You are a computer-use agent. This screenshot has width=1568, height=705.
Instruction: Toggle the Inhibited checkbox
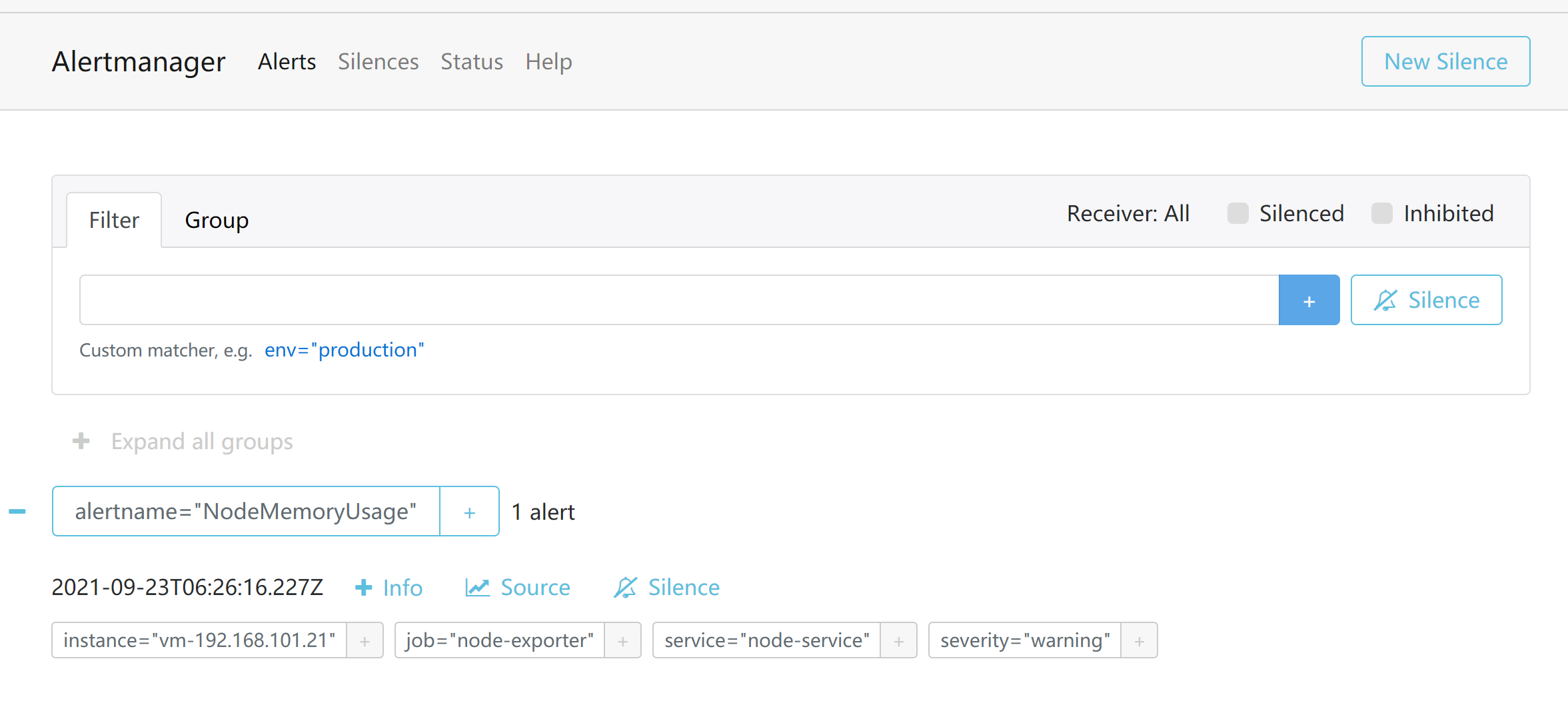[x=1381, y=213]
